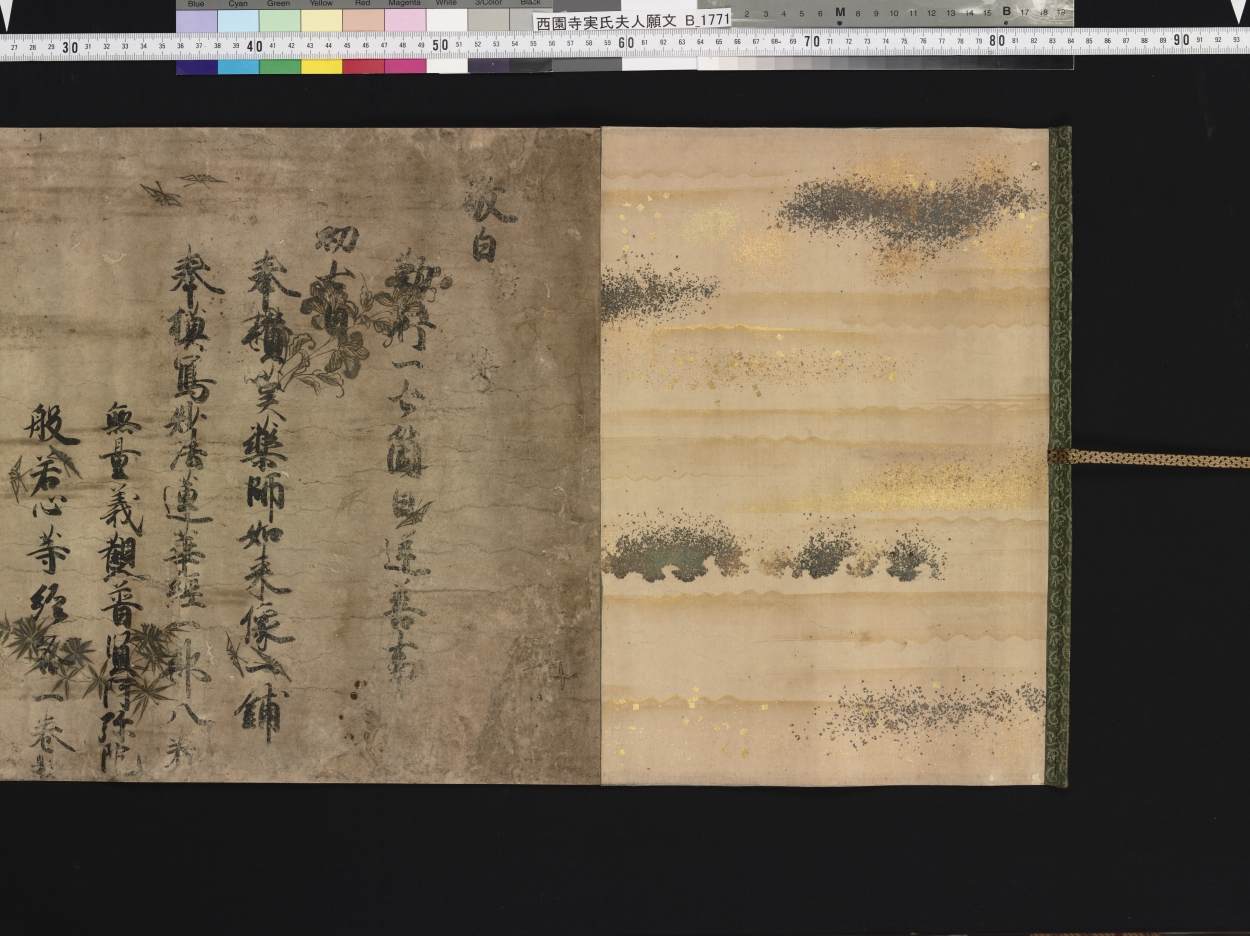Pick the pink patch under 'Magenta'
This screenshot has height=936, width=1250.
click(x=405, y=20)
